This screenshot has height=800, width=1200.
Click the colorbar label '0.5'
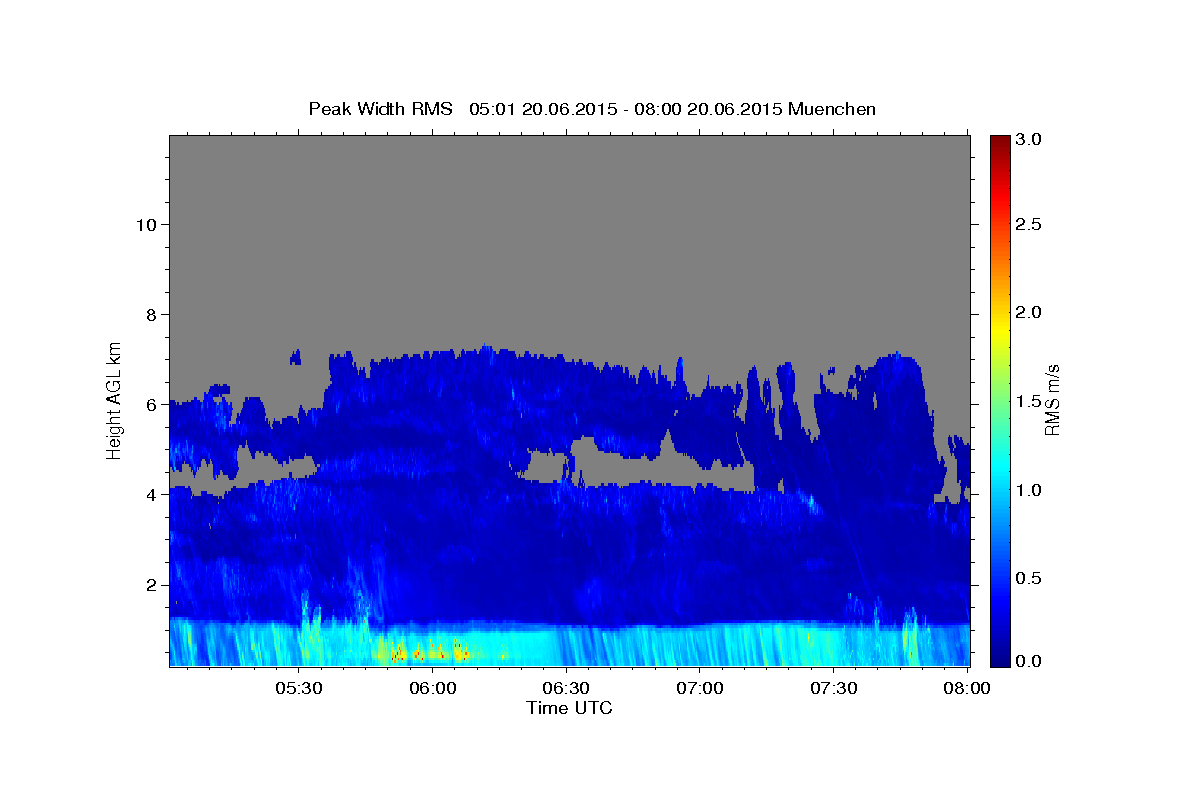[1030, 577]
